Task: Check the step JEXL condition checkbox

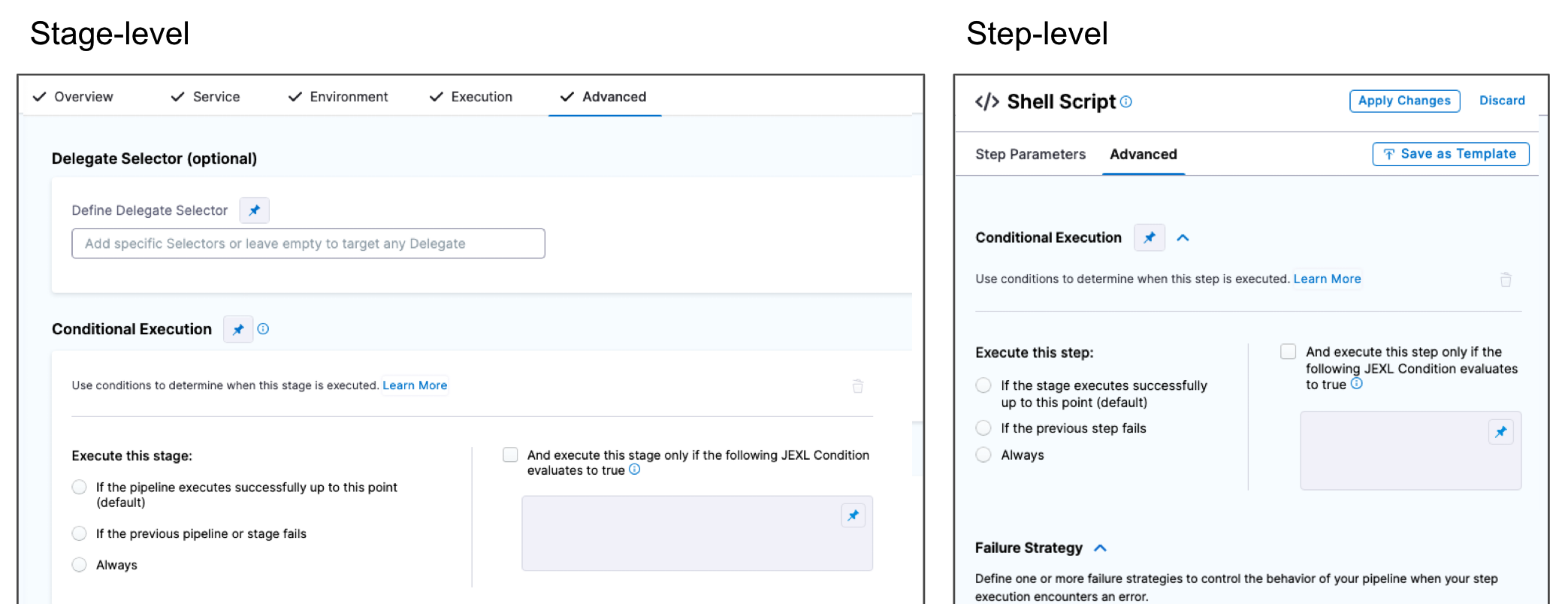Action: 1288,352
